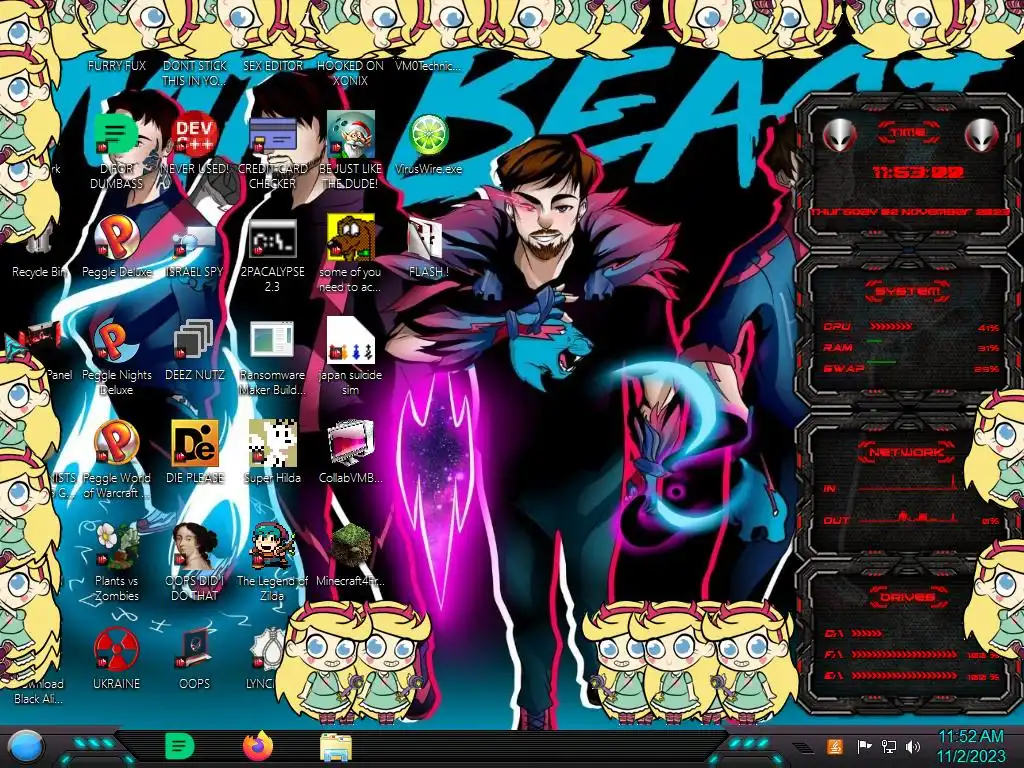Open the ISRAEL SPY desktop icon
This screenshot has width=1024, height=768.
[x=194, y=240]
